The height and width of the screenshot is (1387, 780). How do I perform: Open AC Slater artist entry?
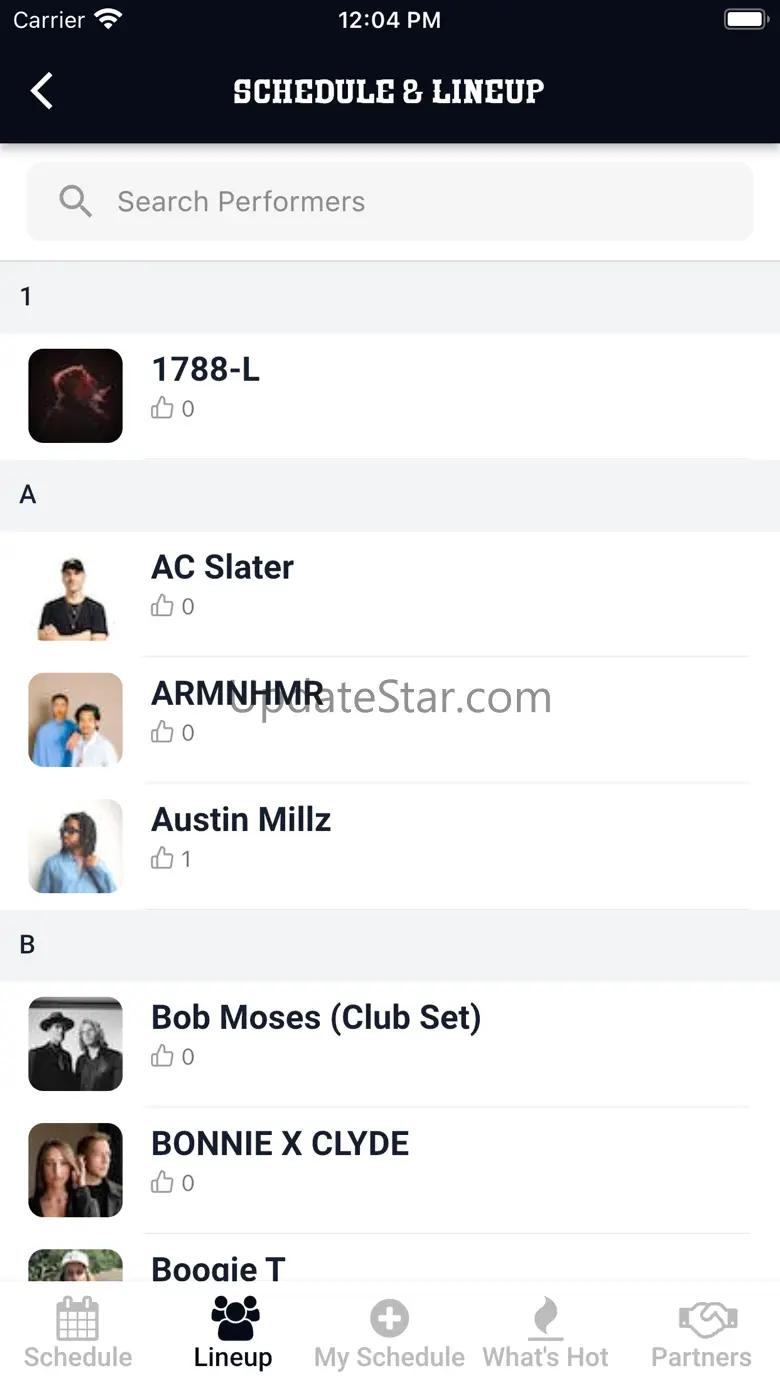coord(390,594)
